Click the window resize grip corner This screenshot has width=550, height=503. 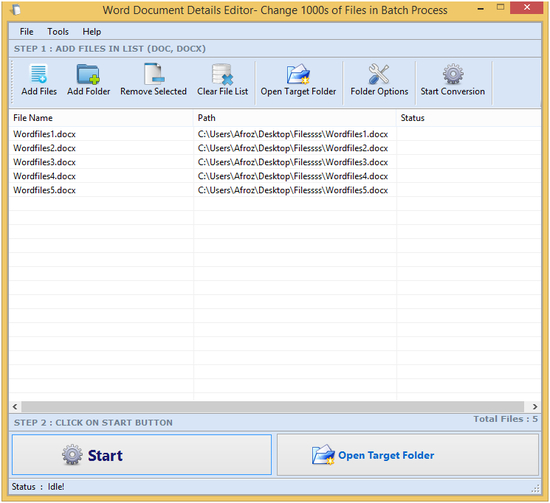point(536,488)
